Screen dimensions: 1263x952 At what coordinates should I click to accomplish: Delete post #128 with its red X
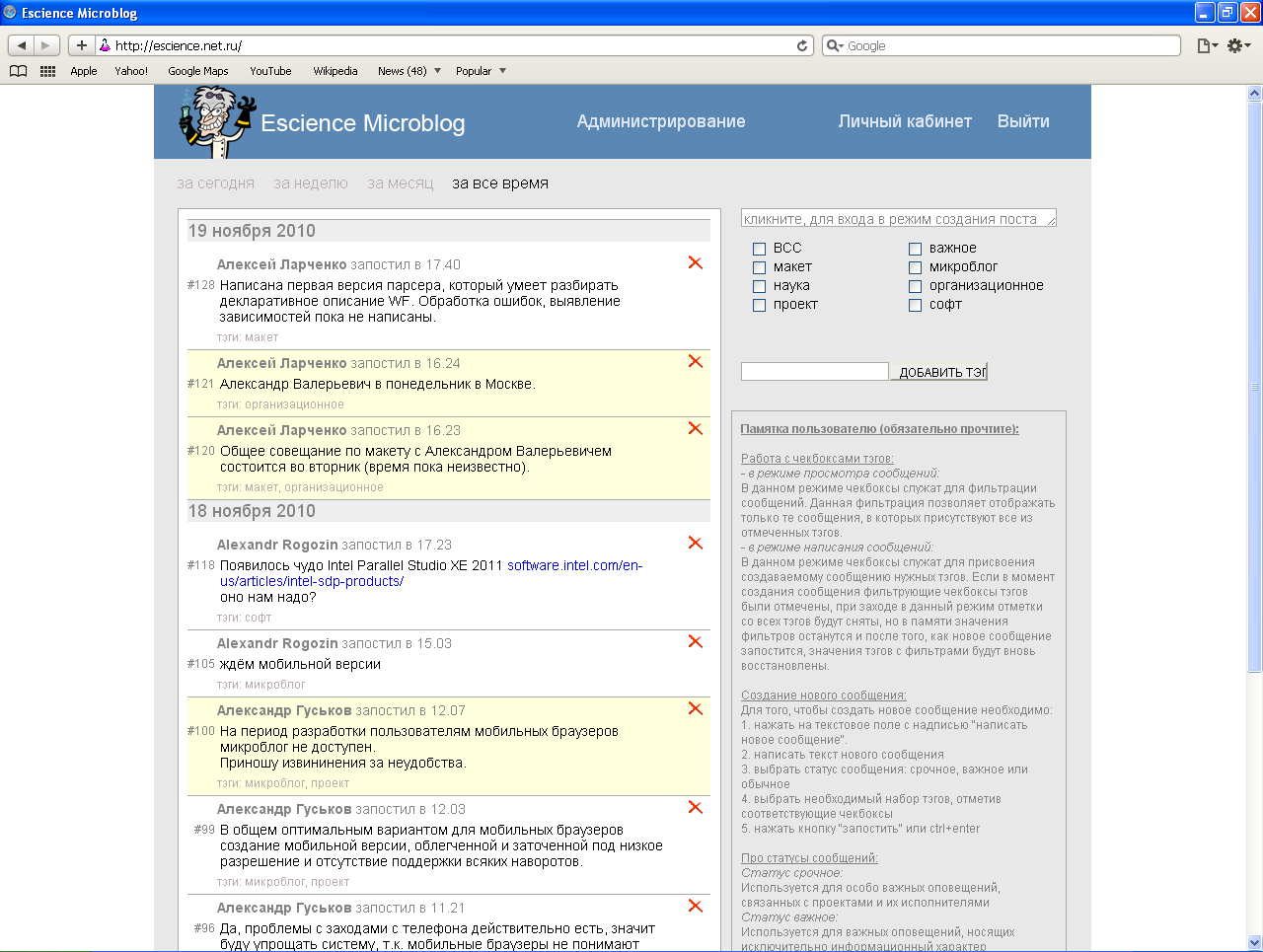(696, 262)
